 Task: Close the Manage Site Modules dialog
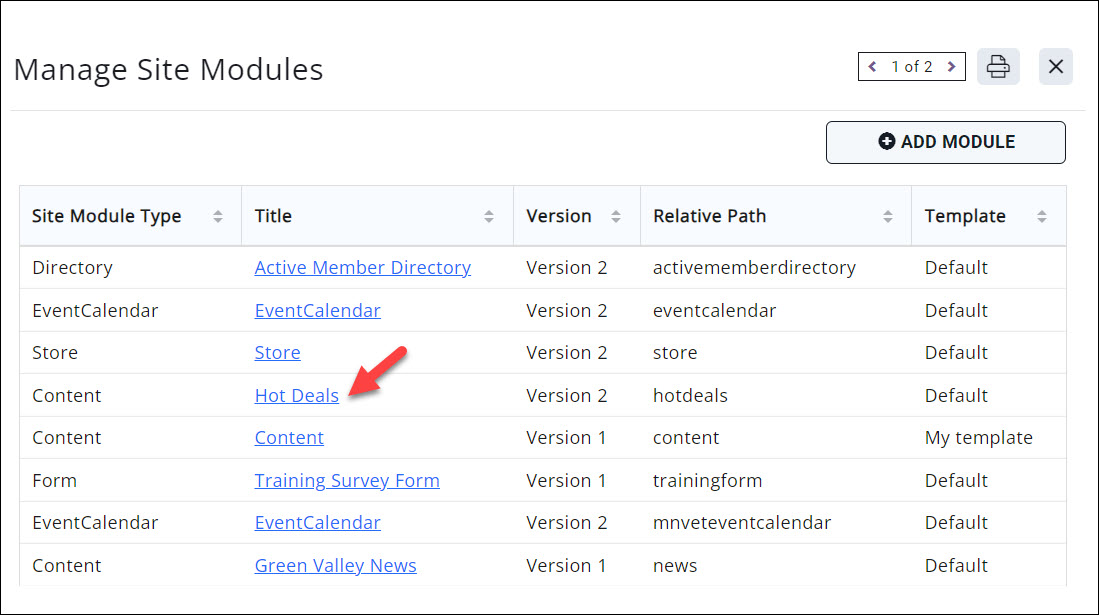pyautogui.click(x=1055, y=67)
